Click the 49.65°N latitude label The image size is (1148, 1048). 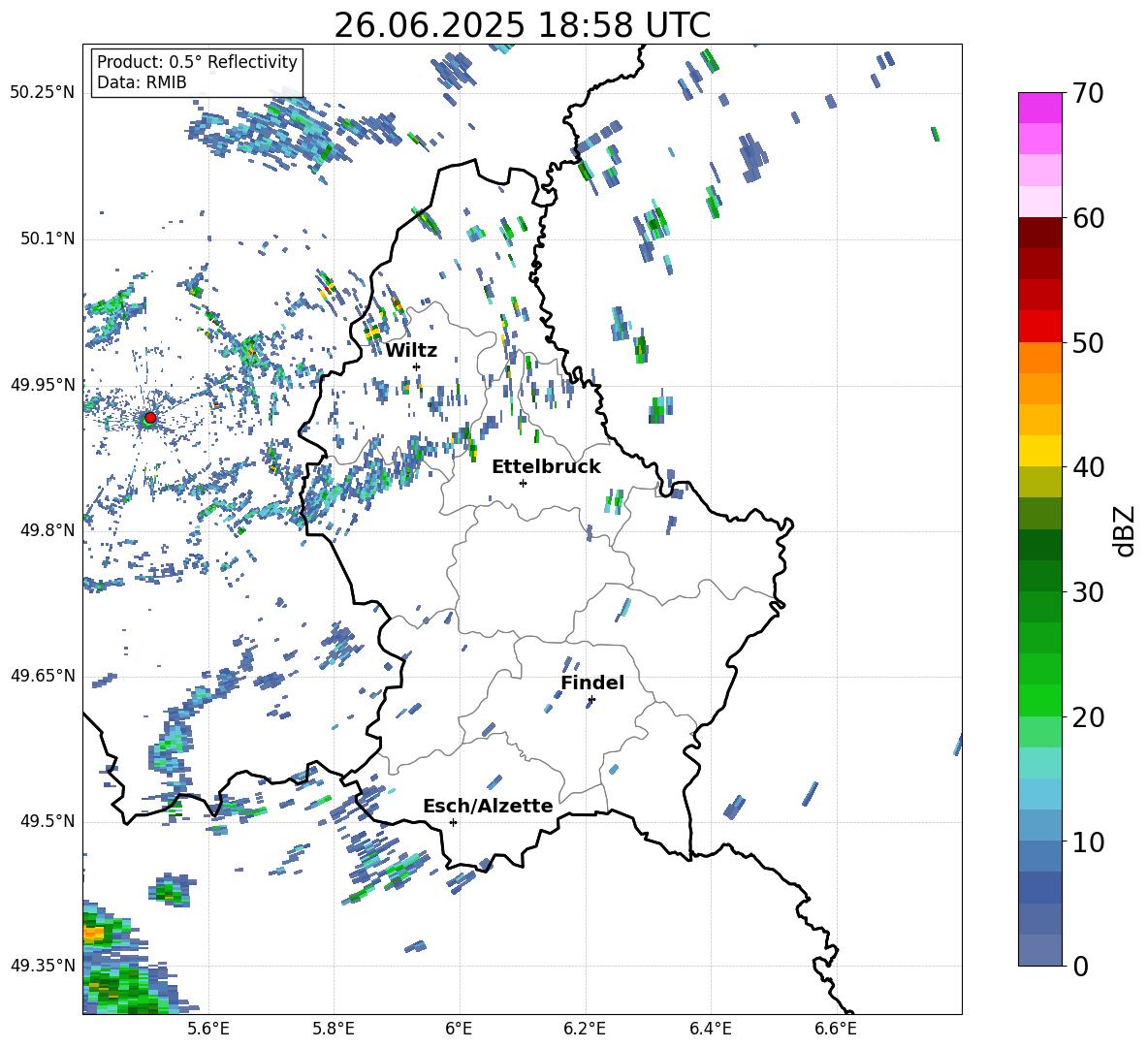(x=43, y=676)
